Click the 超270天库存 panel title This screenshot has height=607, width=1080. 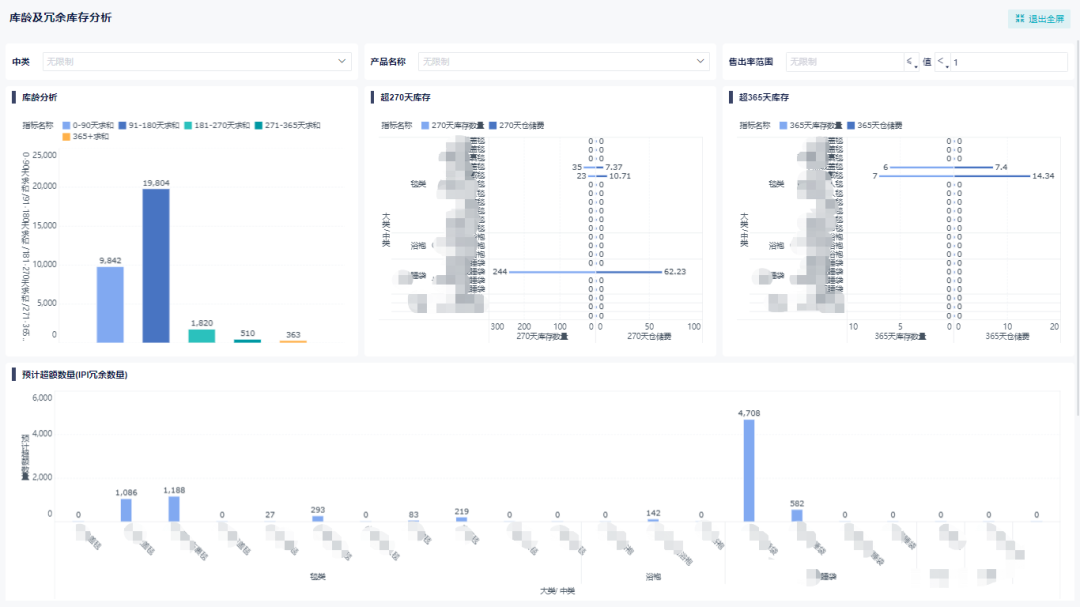[x=405, y=97]
